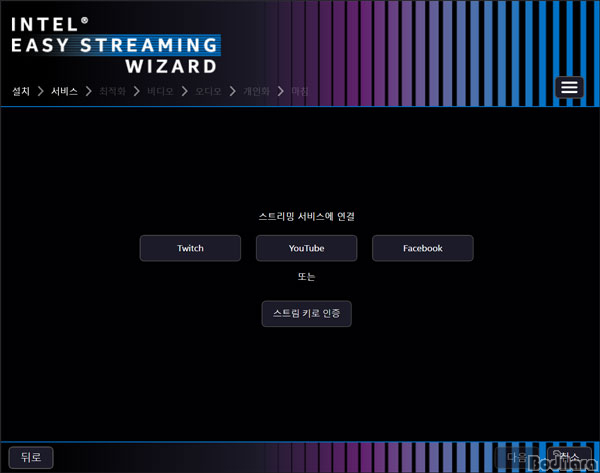This screenshot has height=473, width=600.
Task: Open the hamburger menu icon
Action: tap(569, 88)
